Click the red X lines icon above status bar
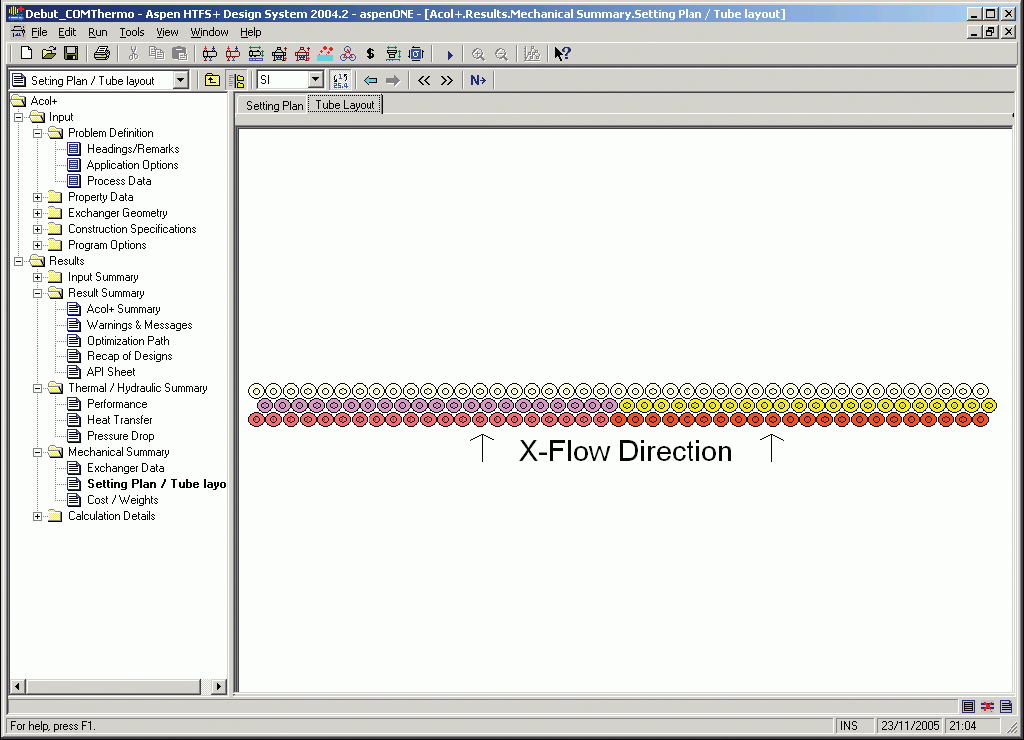The width and height of the screenshot is (1024, 740). click(x=987, y=706)
